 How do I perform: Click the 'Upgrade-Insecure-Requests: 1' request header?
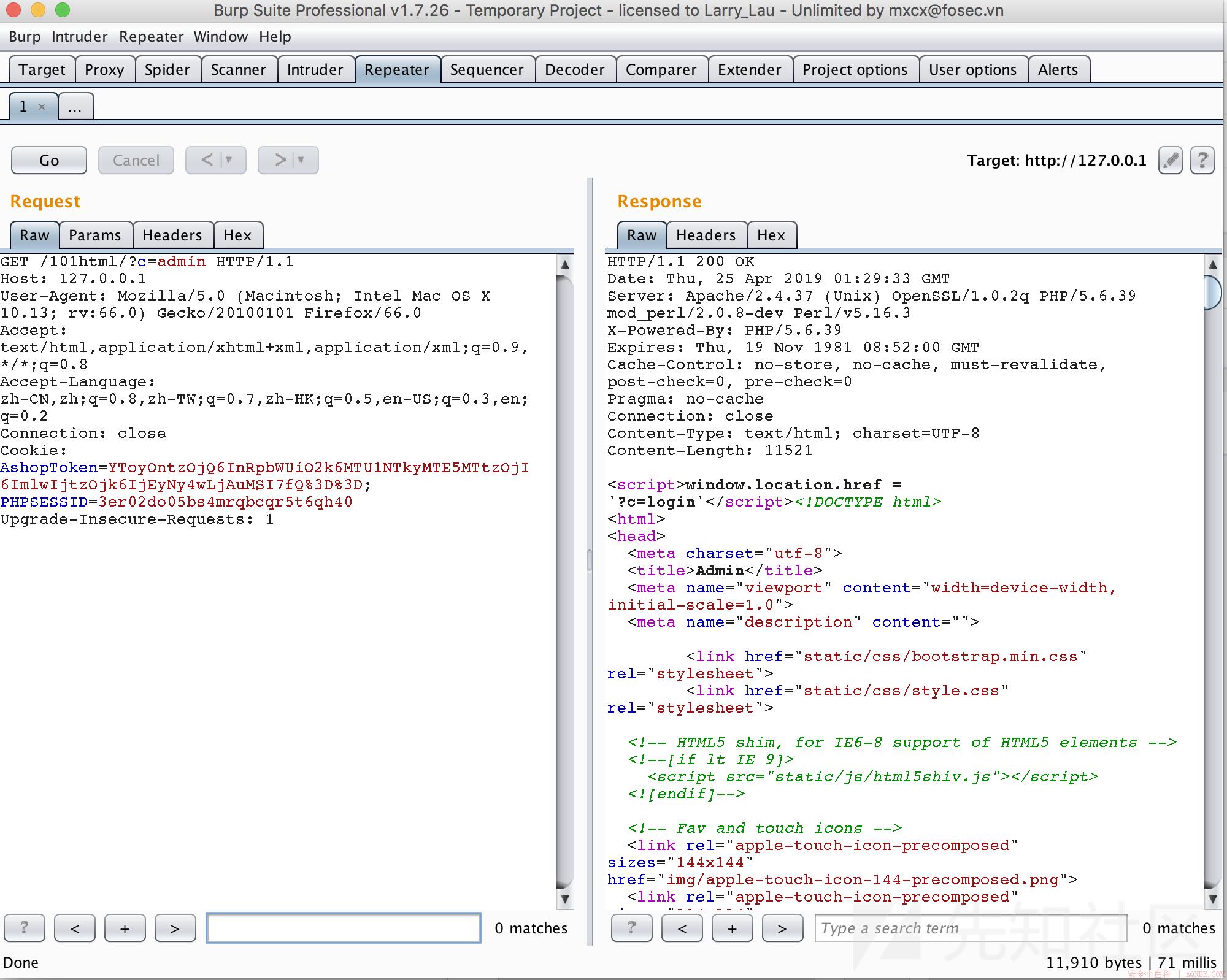(137, 519)
